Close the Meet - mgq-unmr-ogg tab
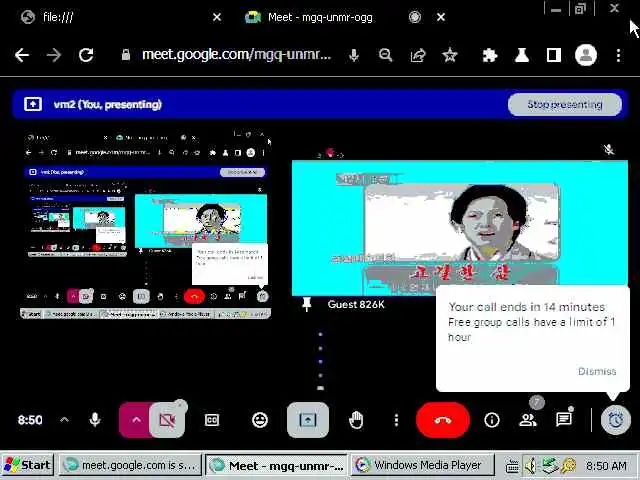 pos(441,17)
